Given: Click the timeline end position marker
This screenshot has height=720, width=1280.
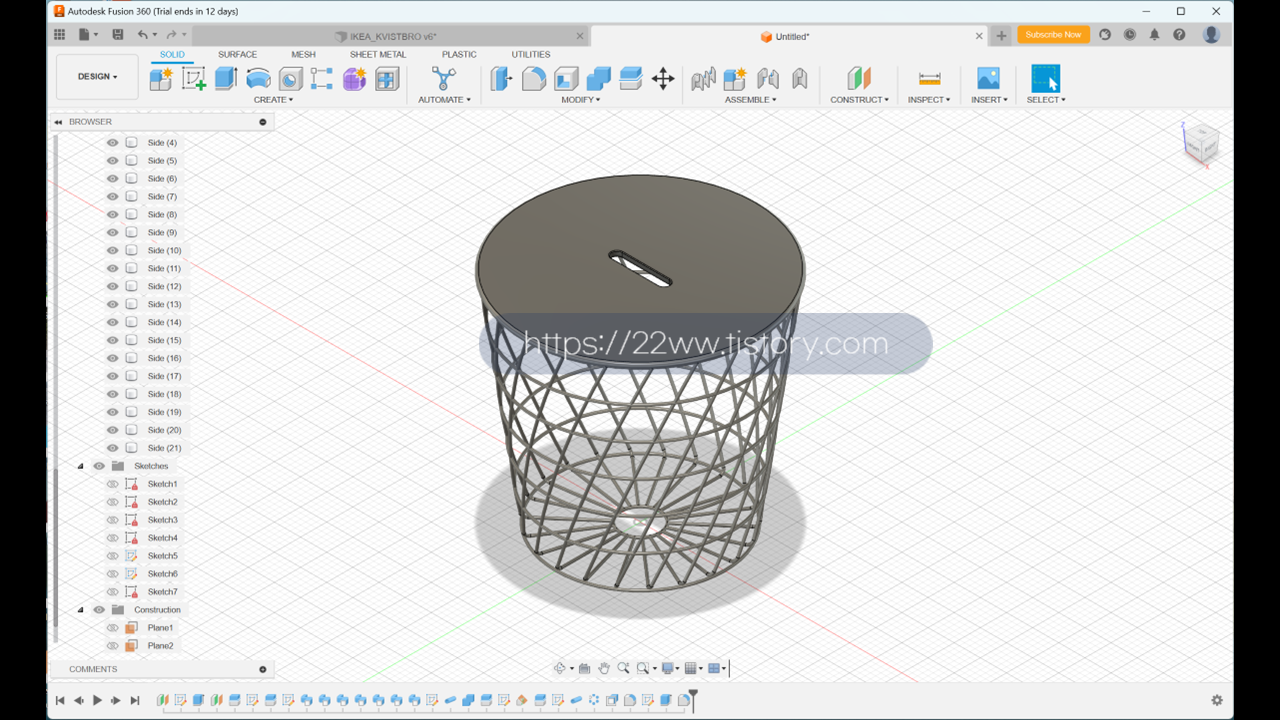Looking at the screenshot, I should pyautogui.click(x=692, y=699).
